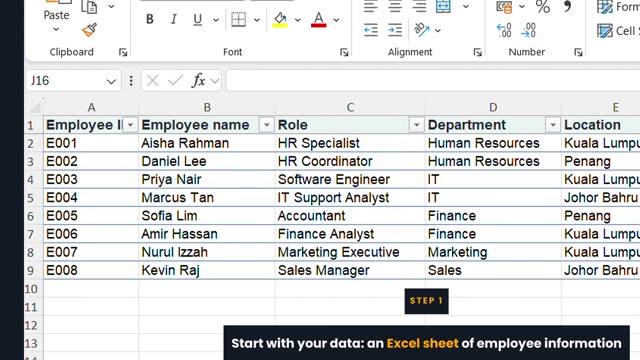
Task: Select cell containing E004
Action: pyautogui.click(x=91, y=198)
